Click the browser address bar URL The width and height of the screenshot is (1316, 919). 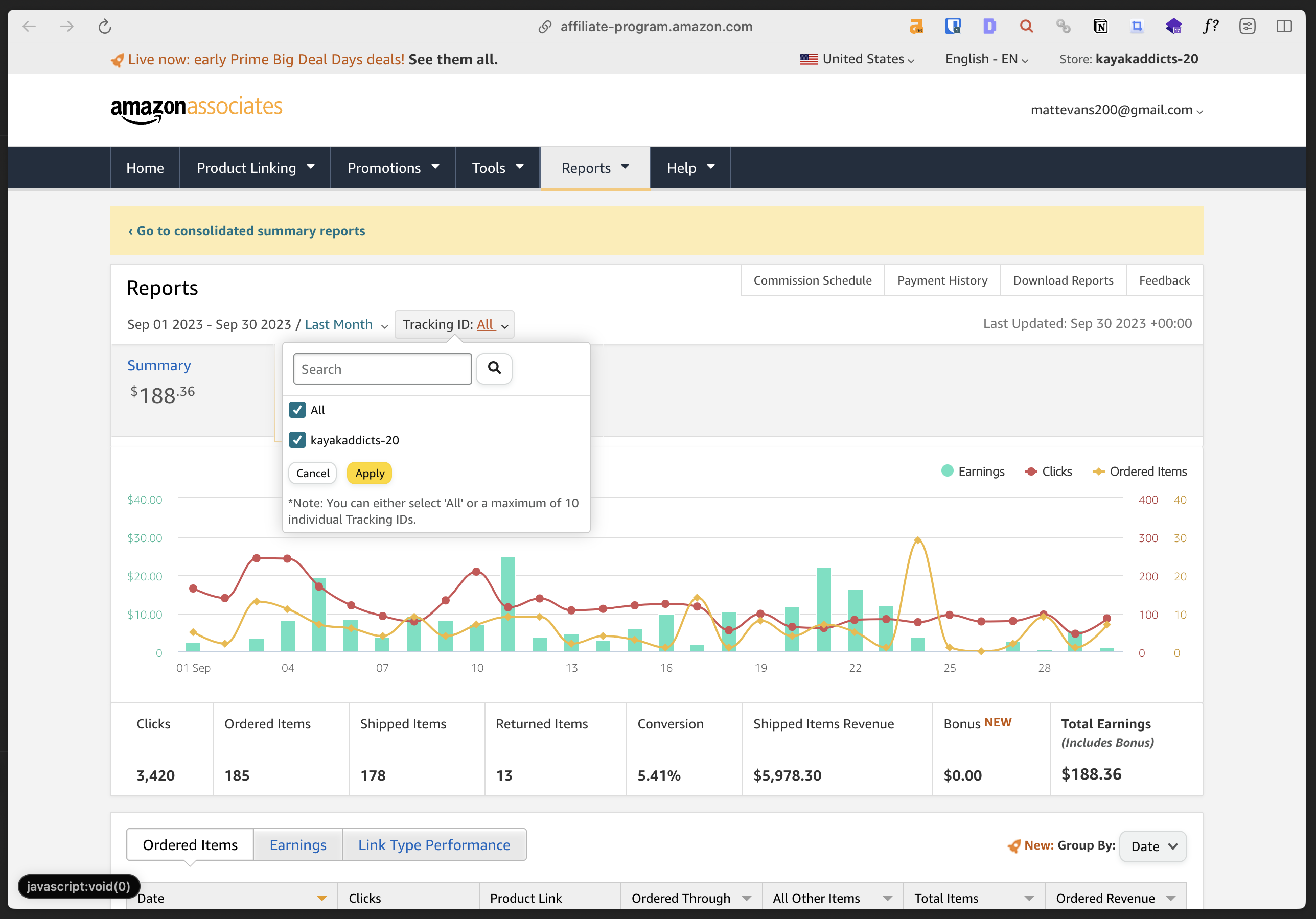pos(656,27)
